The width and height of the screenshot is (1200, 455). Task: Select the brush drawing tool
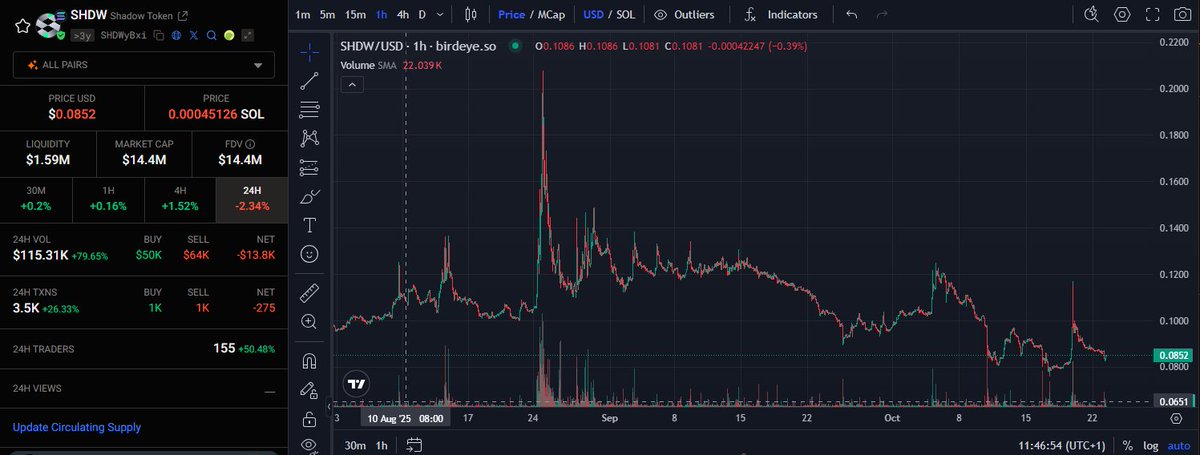[x=309, y=196]
